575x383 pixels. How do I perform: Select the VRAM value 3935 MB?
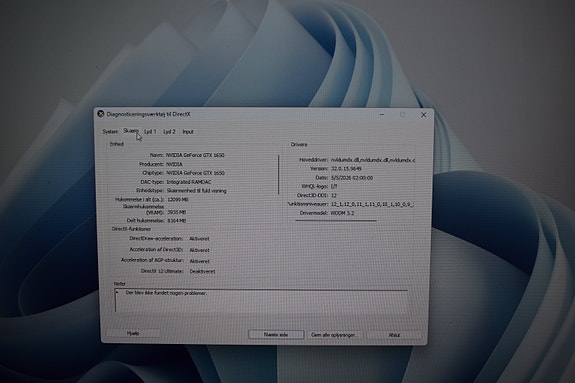click(x=176, y=212)
